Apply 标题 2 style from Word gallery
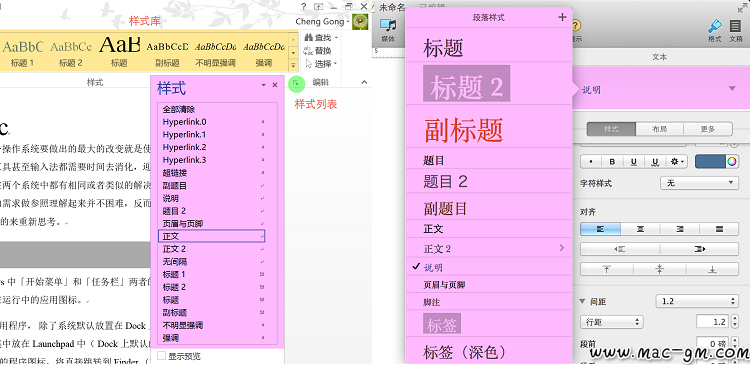Screen dimensions: 750x365 71,53
